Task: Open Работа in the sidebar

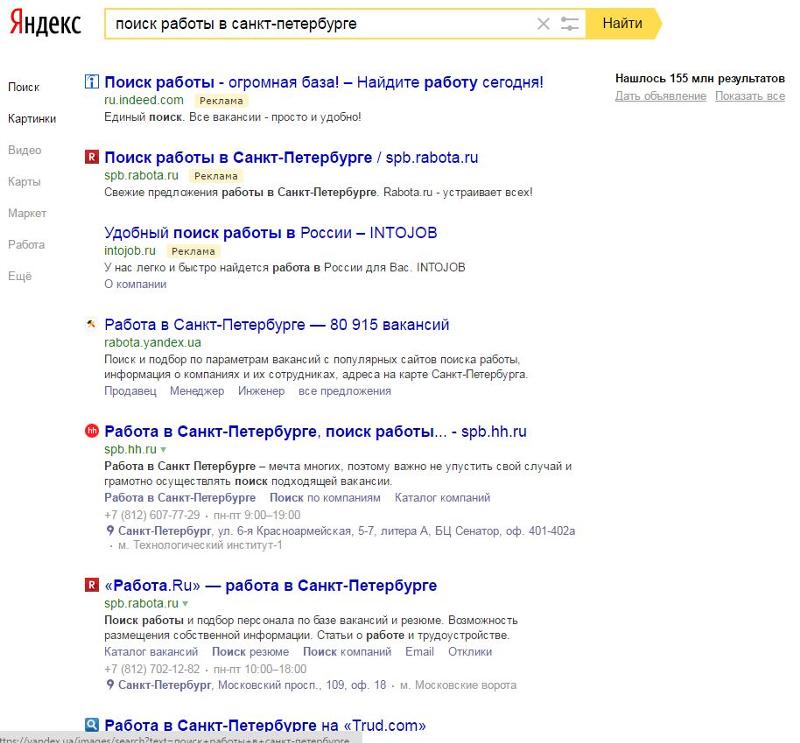Action: (26, 245)
